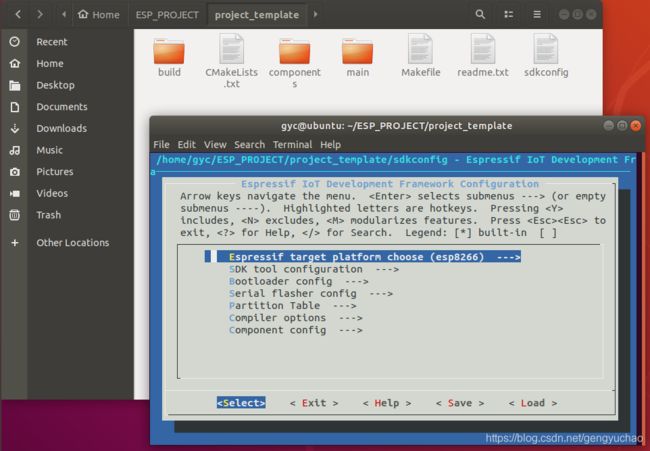The image size is (650, 451).
Task: Open the terminal Search menu
Action: pyautogui.click(x=250, y=145)
